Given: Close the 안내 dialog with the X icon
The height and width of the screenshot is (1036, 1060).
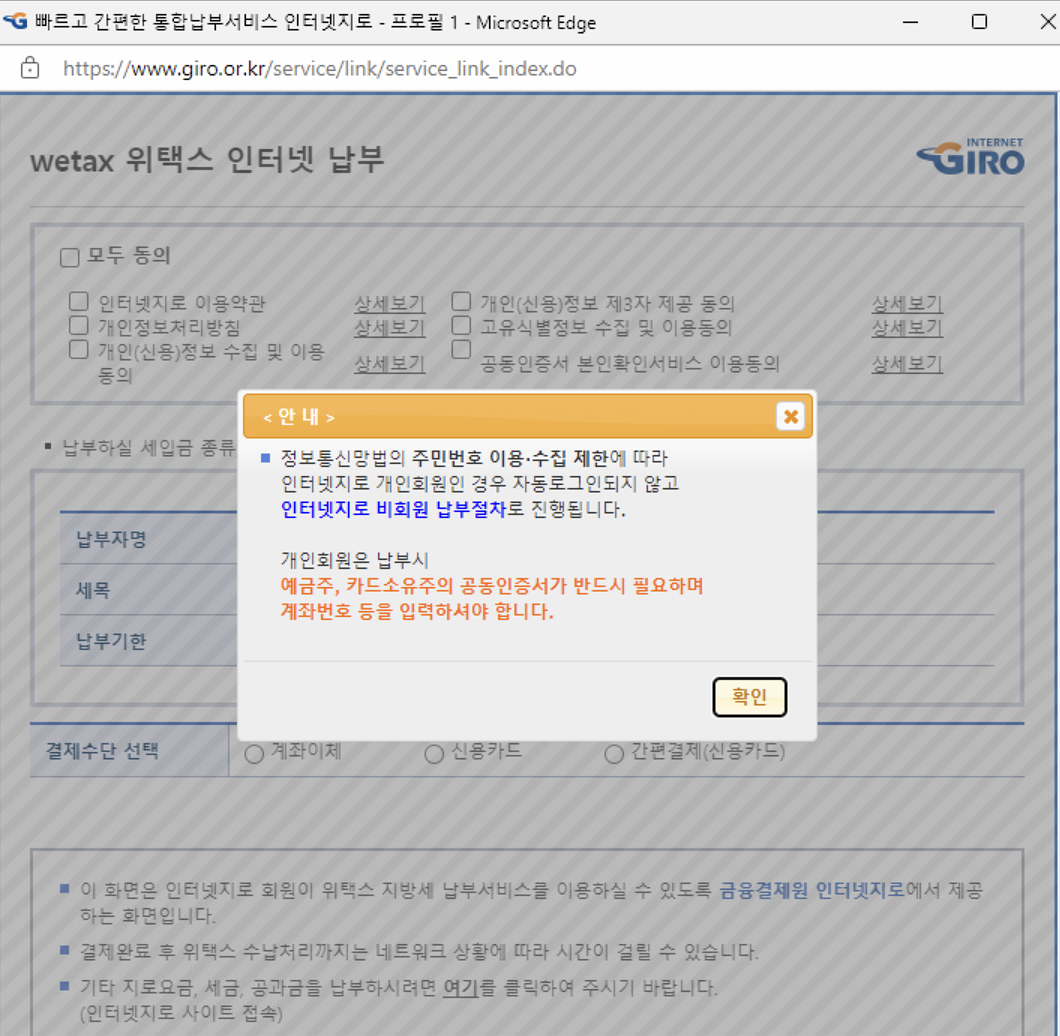Looking at the screenshot, I should (x=790, y=417).
